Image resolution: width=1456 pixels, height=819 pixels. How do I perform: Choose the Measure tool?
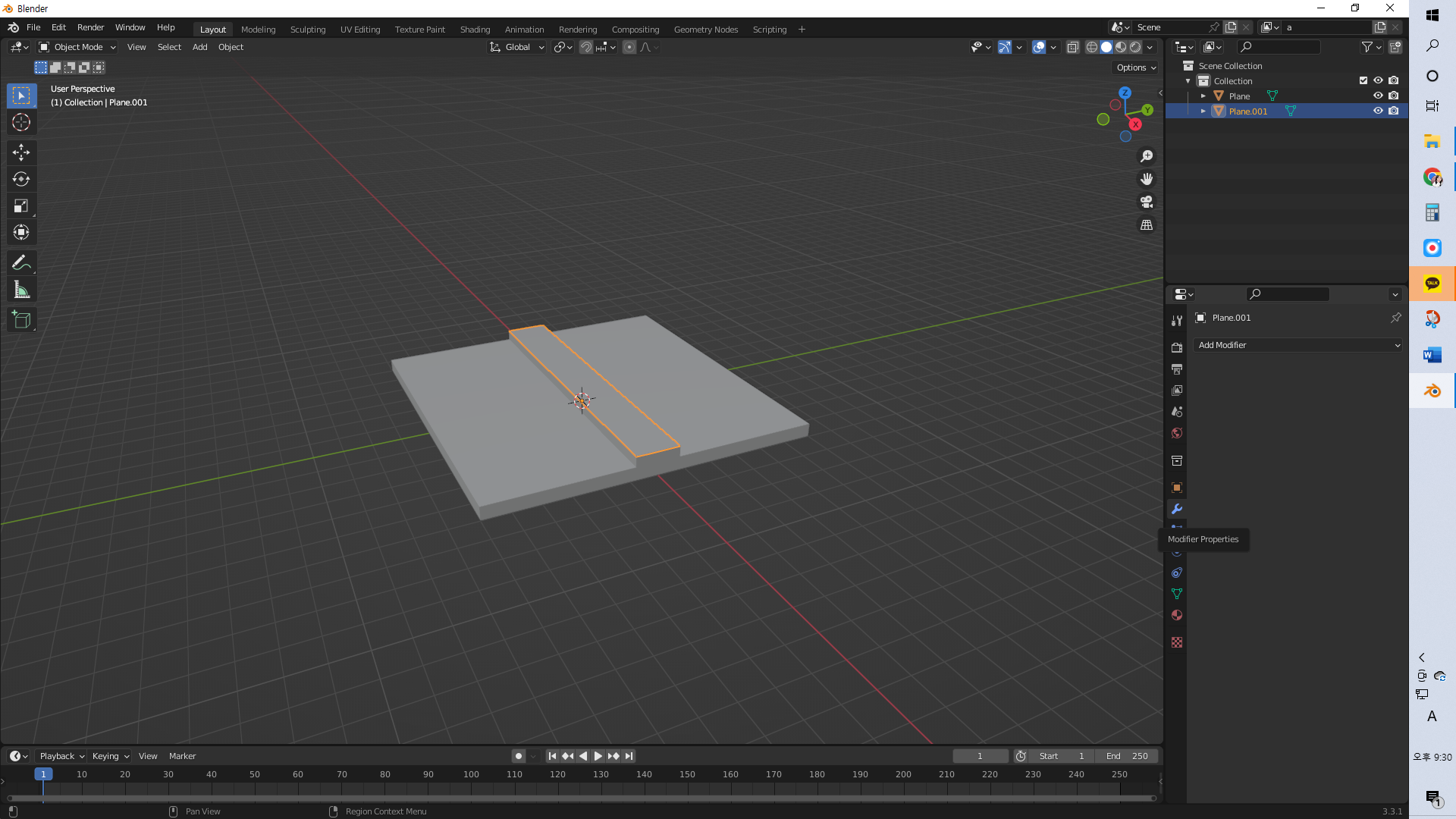coord(21,290)
